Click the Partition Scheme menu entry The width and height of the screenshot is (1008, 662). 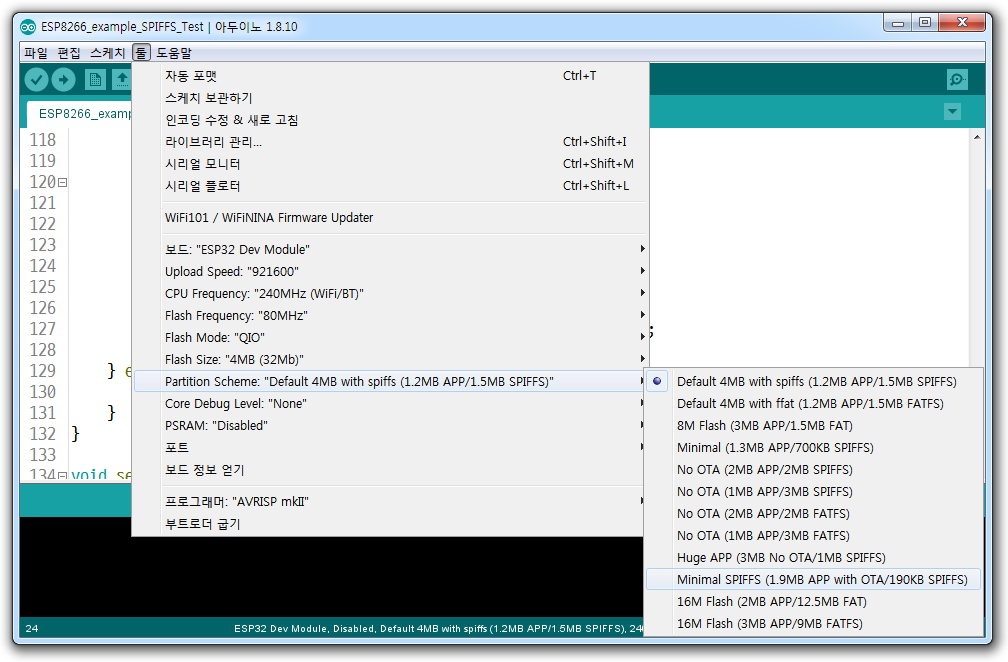click(x=390, y=381)
